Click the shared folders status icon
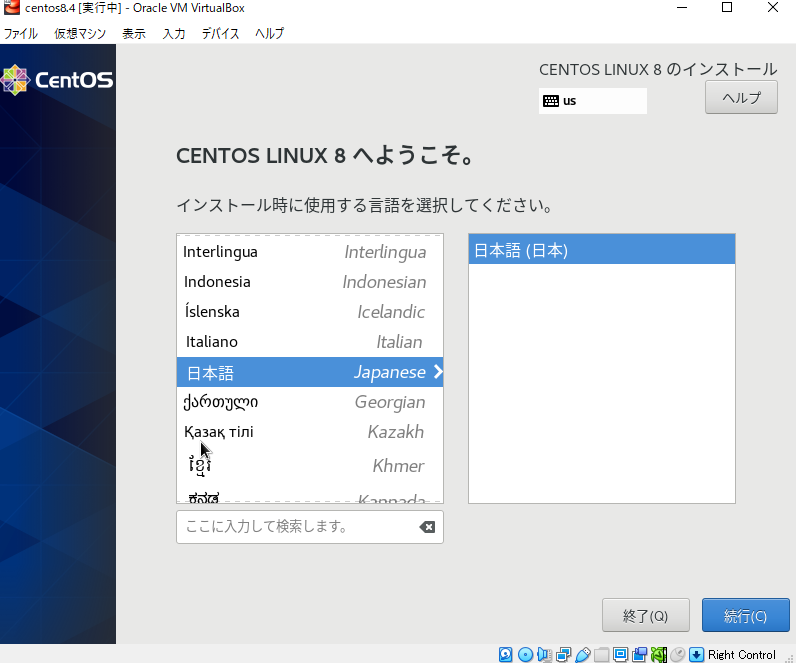Viewport: 796px width, 663px height. point(602,654)
